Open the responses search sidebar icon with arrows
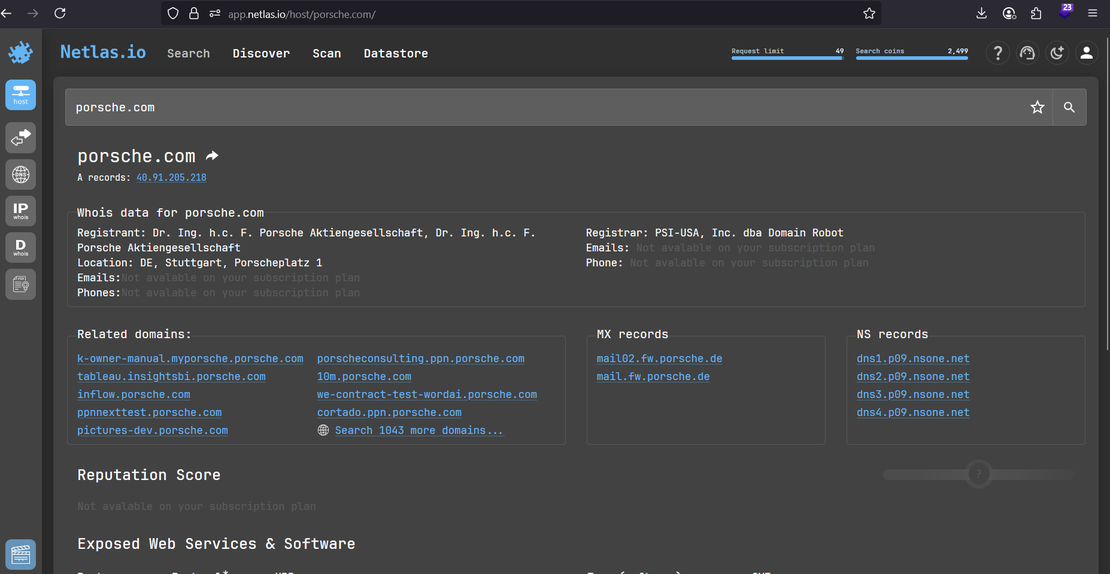The image size is (1110, 574). coord(20,137)
